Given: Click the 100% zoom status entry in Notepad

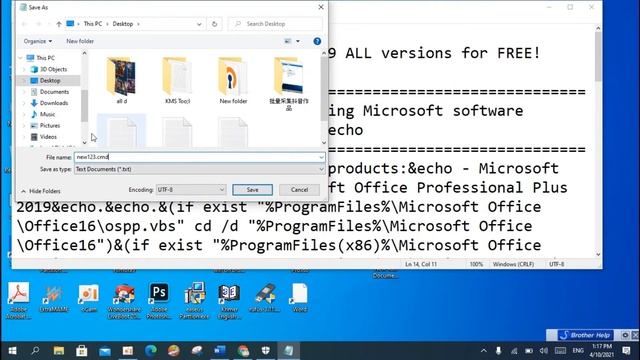Looking at the screenshot, I should [x=476, y=264].
